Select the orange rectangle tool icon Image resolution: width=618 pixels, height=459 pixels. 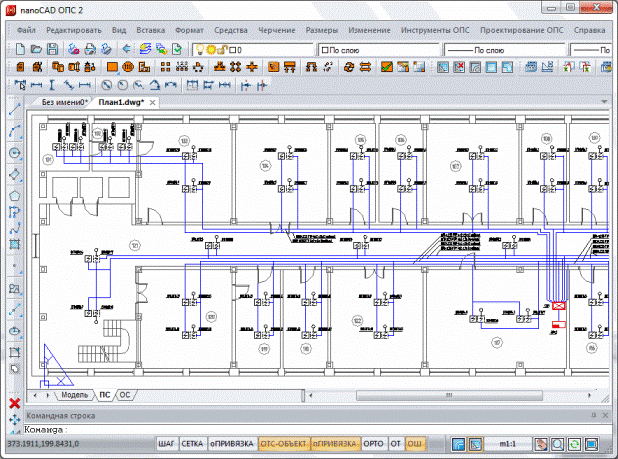[112, 67]
